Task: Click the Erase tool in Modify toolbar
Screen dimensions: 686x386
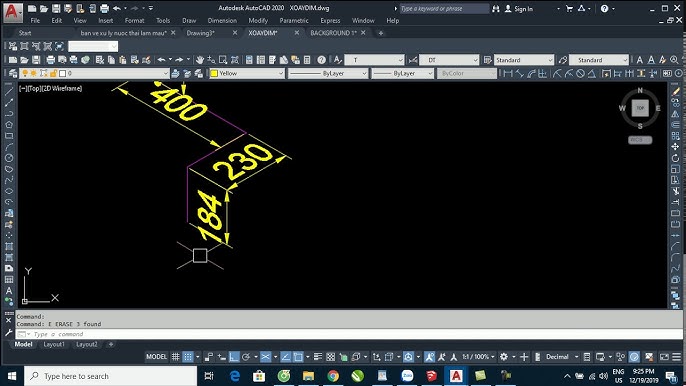Action: pyautogui.click(x=676, y=91)
